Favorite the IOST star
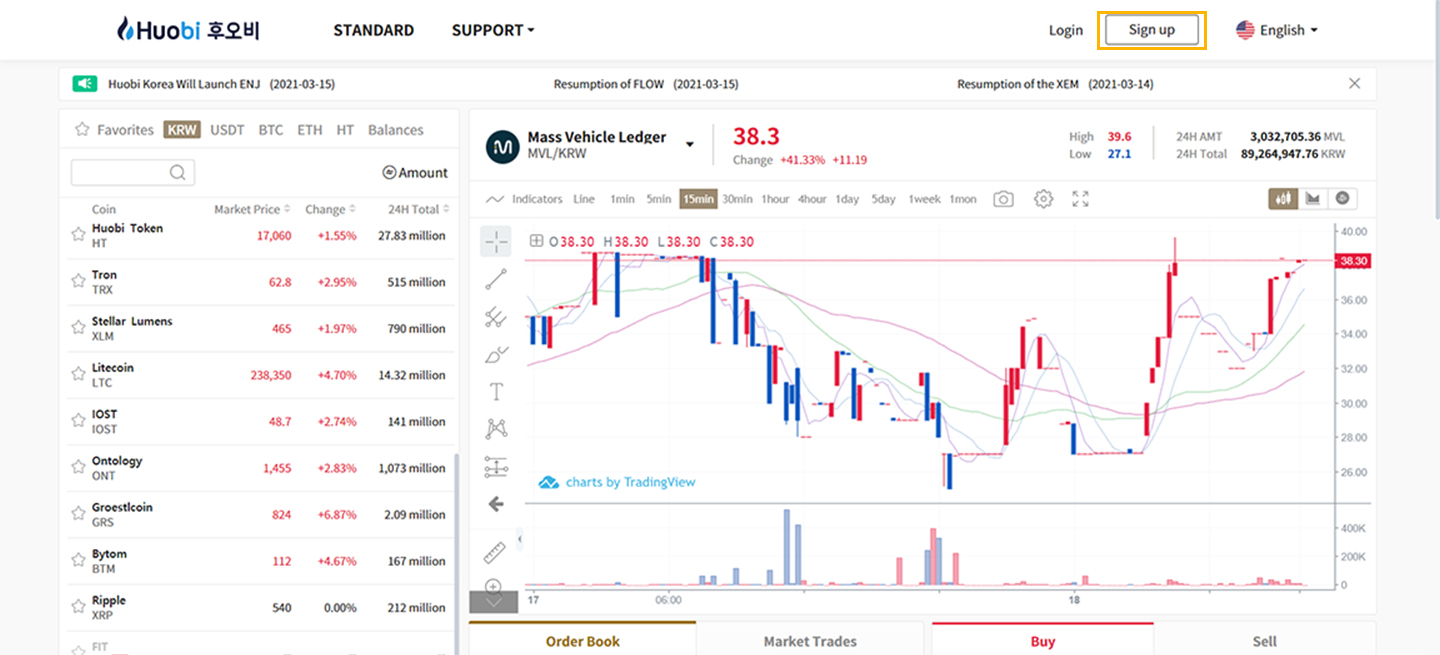Image resolution: width=1440 pixels, height=655 pixels. (x=78, y=421)
